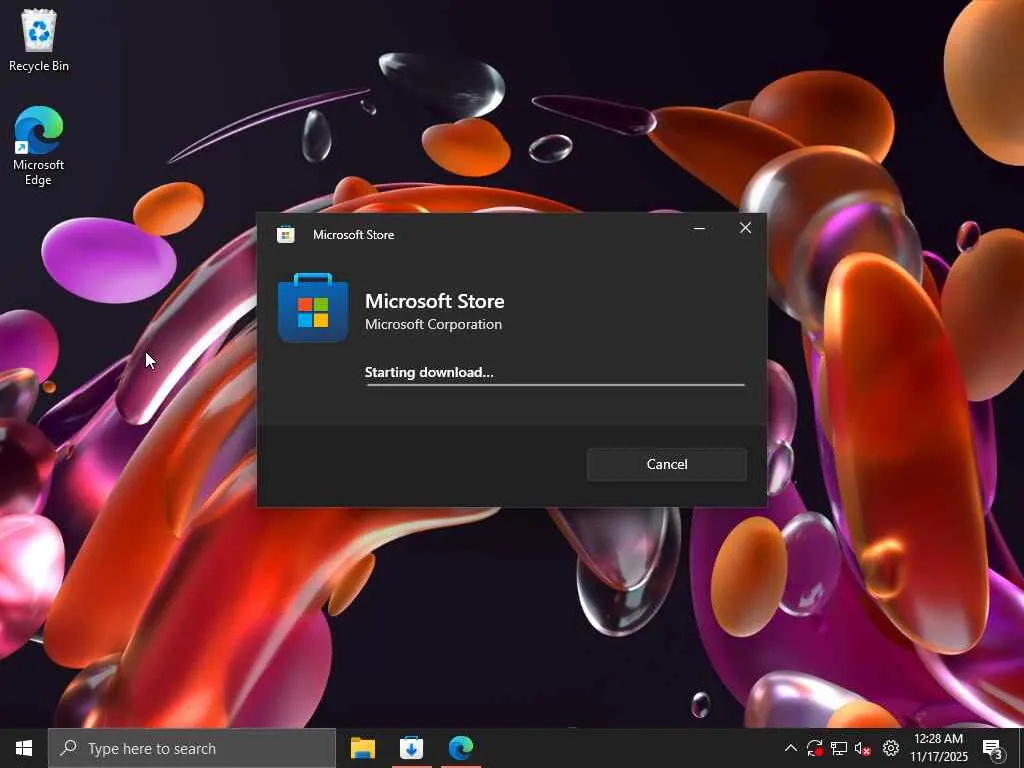Cancel the Microsoft Store download
The width and height of the screenshot is (1024, 768).
tap(666, 464)
